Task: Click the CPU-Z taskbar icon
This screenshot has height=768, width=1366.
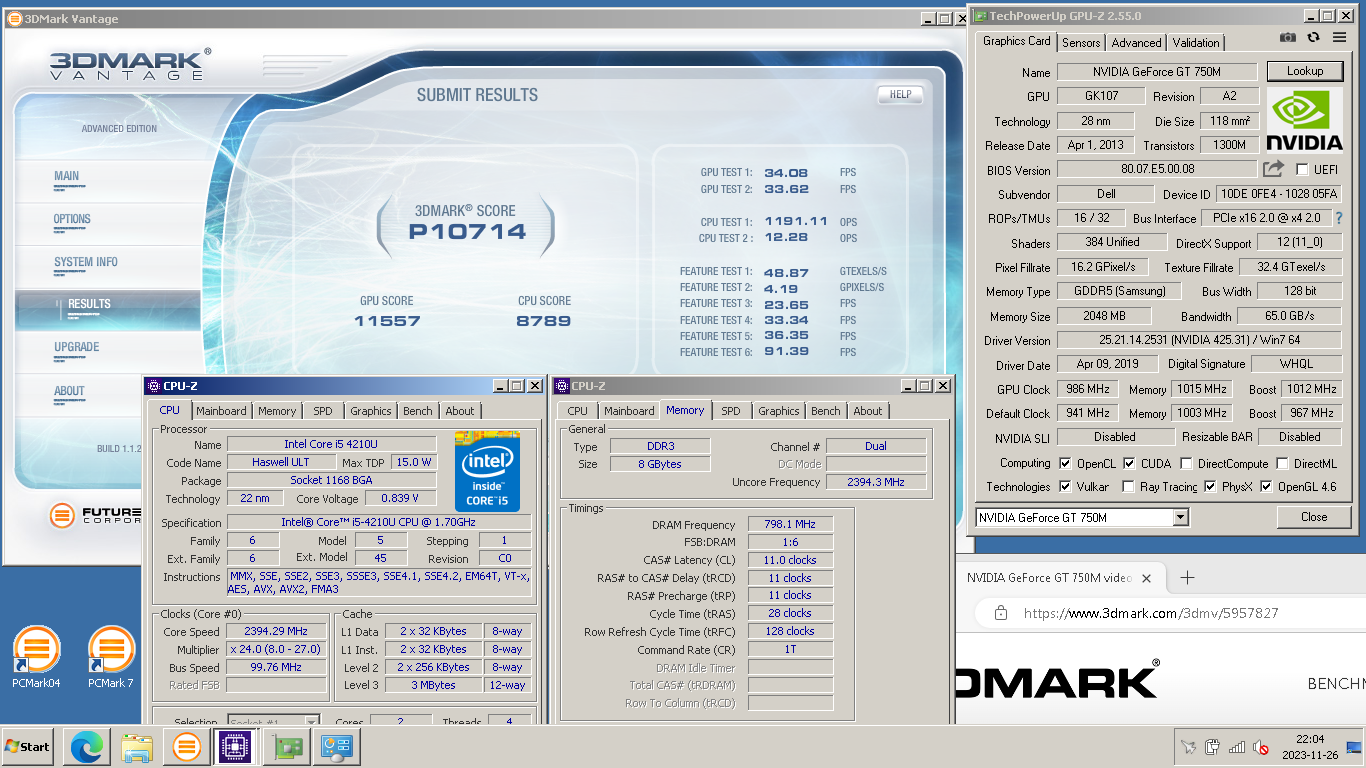Action: [x=236, y=746]
